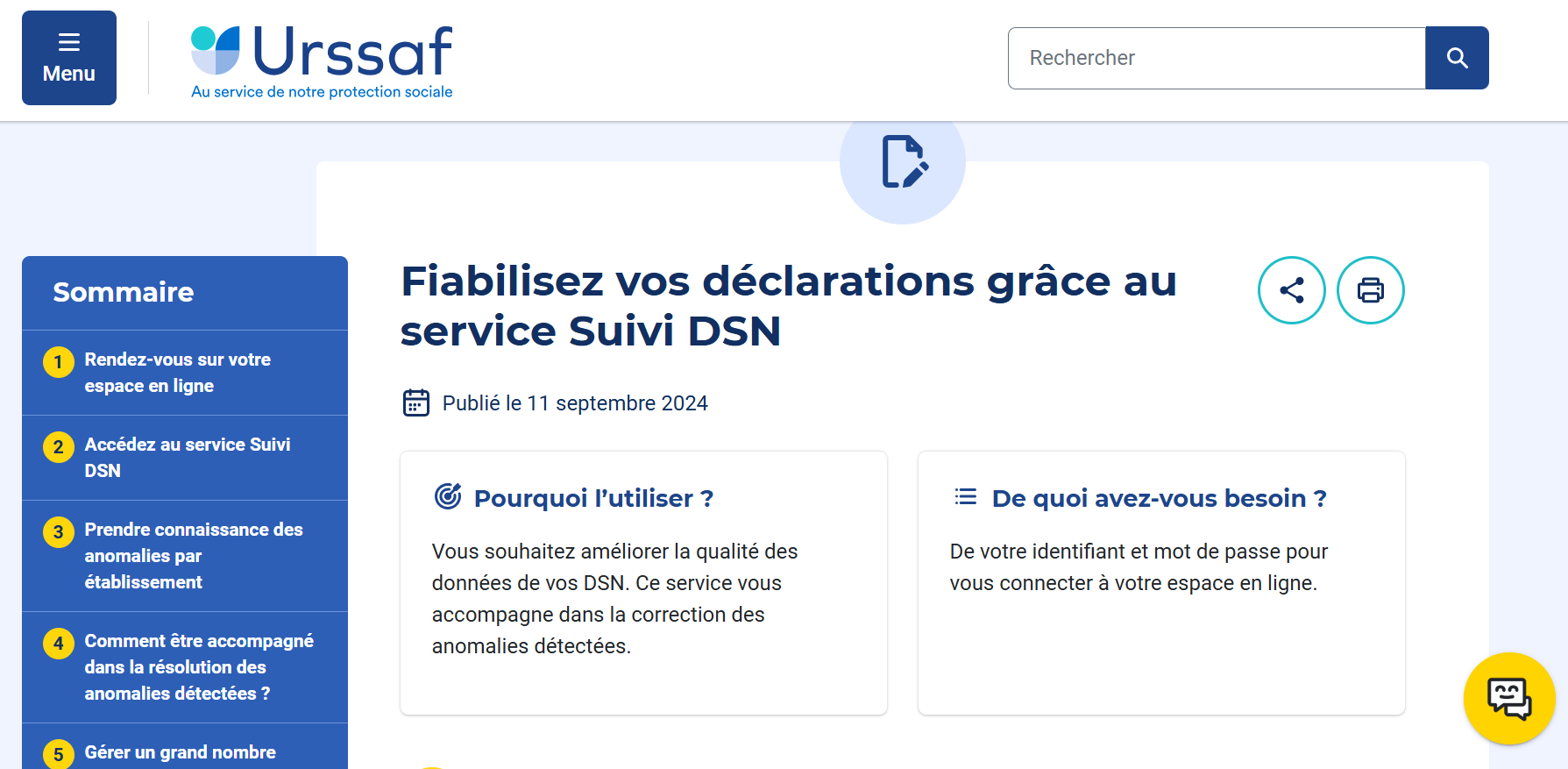
Task: Click the yellow number 3 step badge
Action: pos(59,532)
